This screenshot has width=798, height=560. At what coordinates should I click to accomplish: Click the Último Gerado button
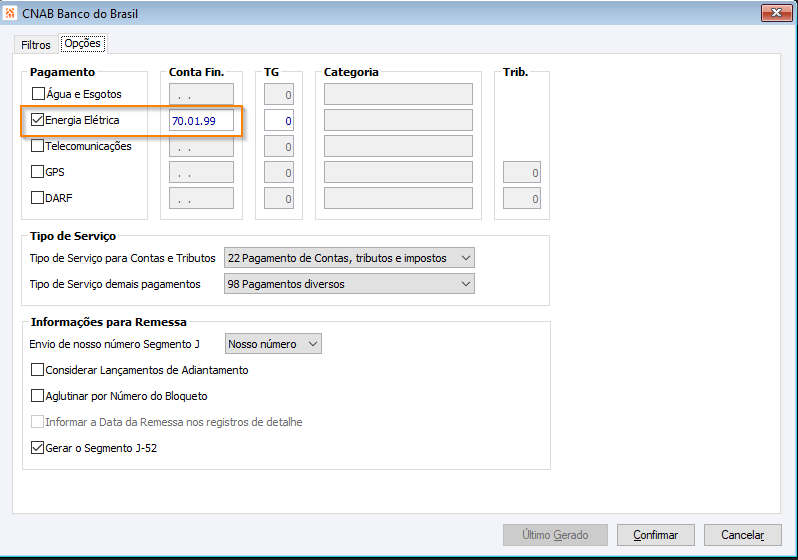click(x=555, y=535)
